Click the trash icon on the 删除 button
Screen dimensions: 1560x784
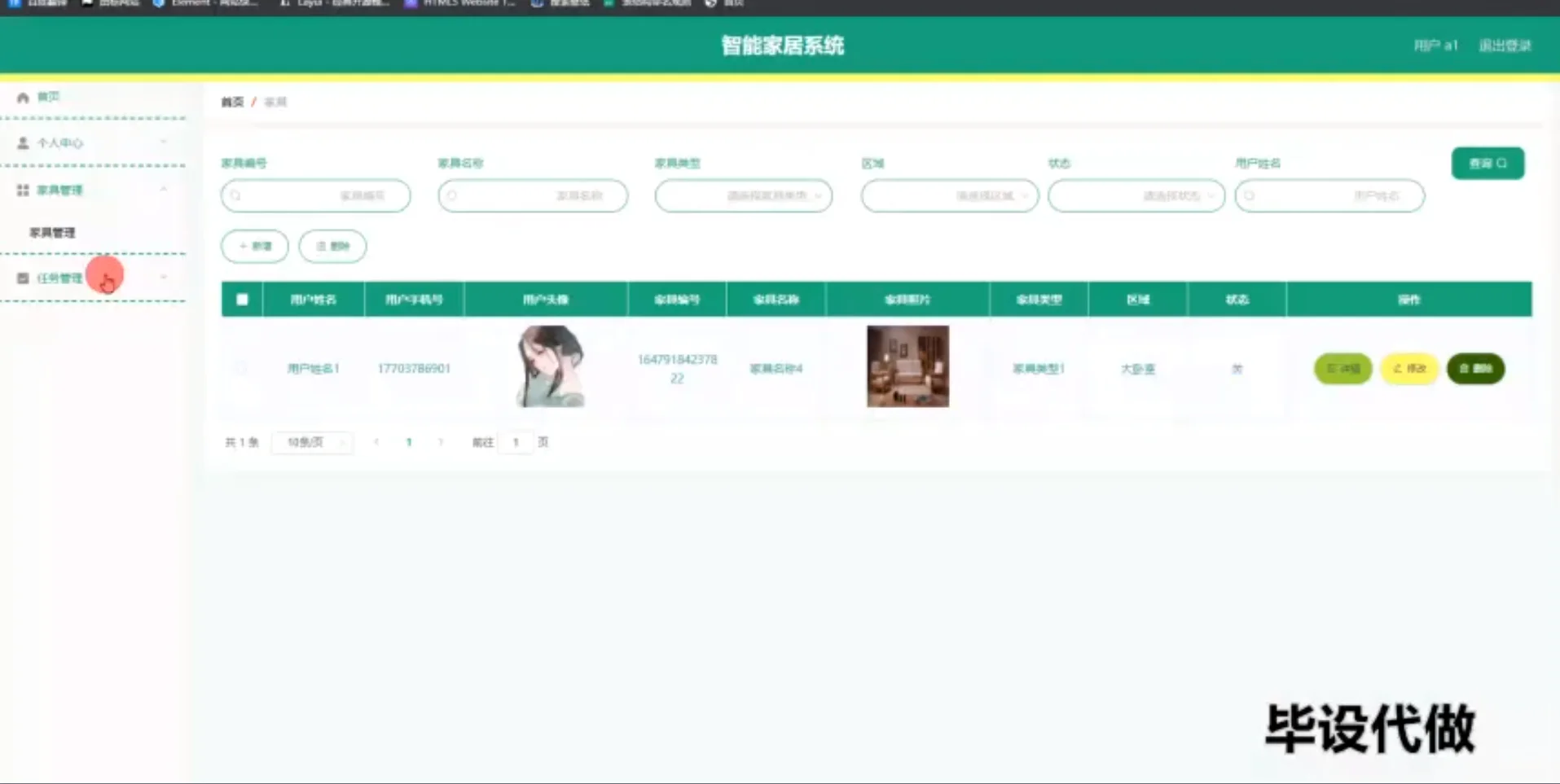(323, 246)
